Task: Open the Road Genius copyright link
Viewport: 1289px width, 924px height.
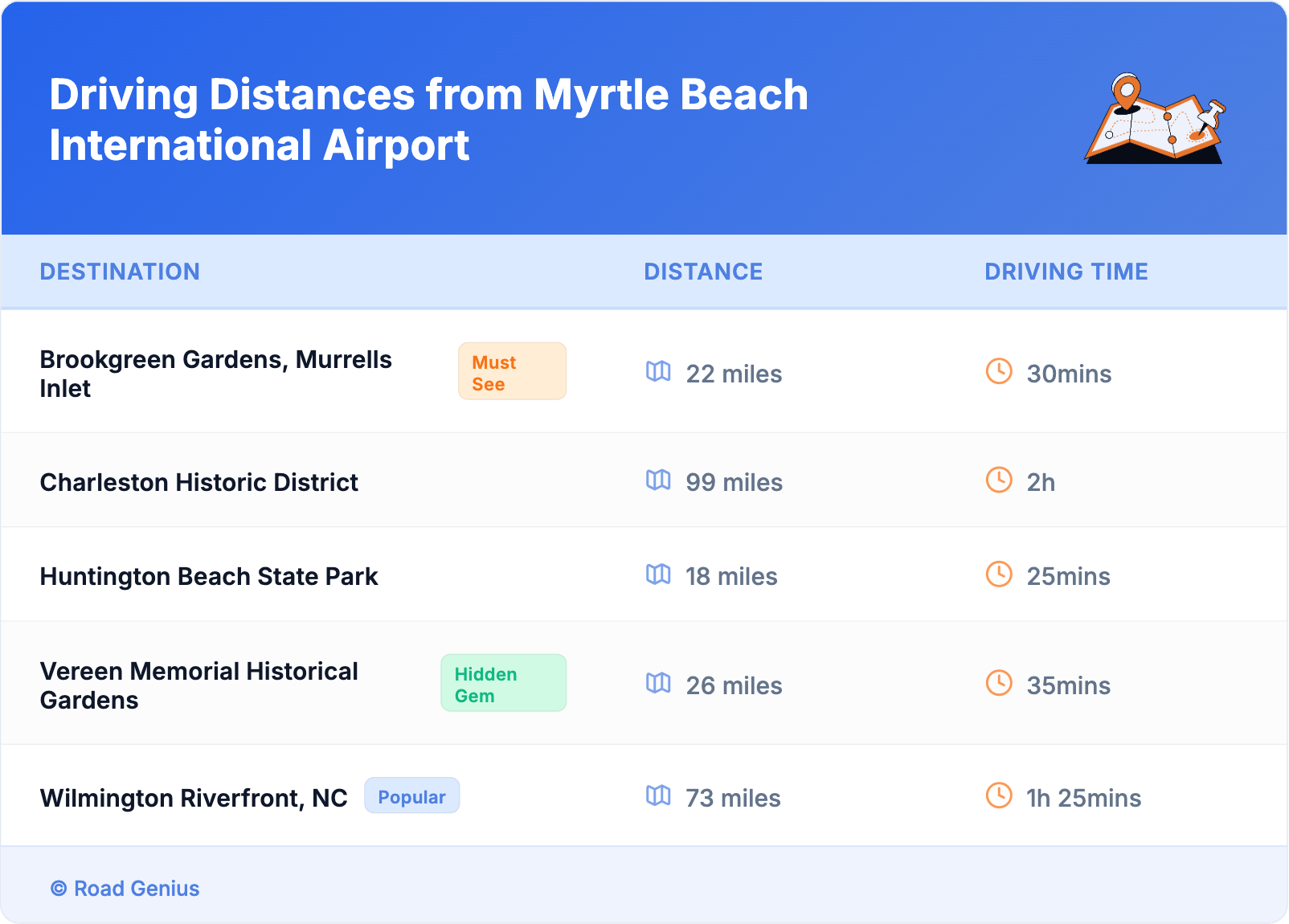Action: (x=125, y=889)
